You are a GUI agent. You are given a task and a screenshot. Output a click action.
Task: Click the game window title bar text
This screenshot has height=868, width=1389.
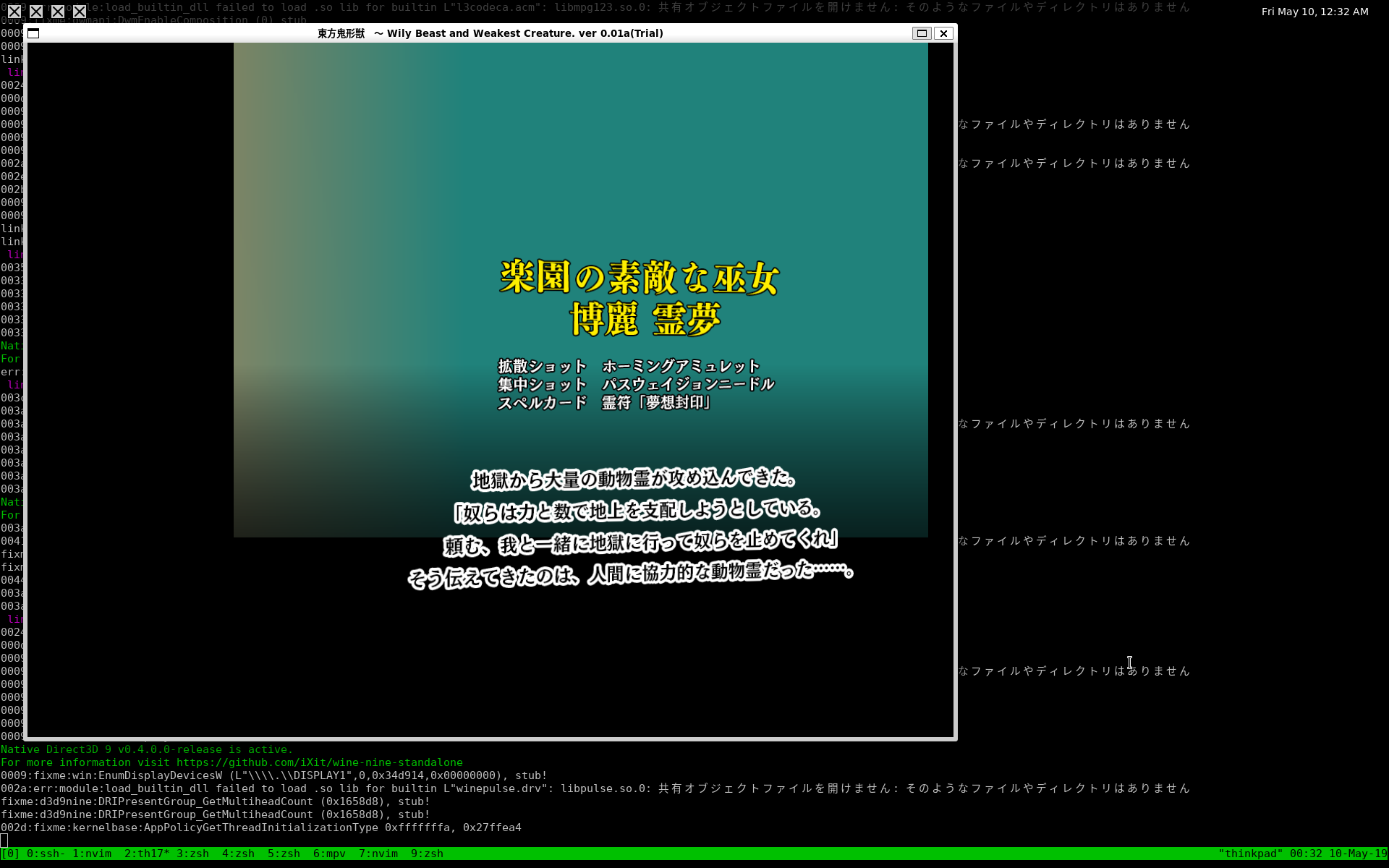tap(490, 33)
